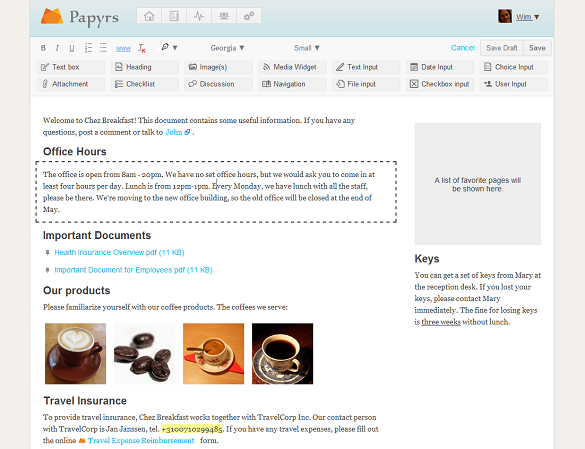Viewport: 585px width, 449px height.
Task: Add a Choice Input field
Action: (514, 67)
